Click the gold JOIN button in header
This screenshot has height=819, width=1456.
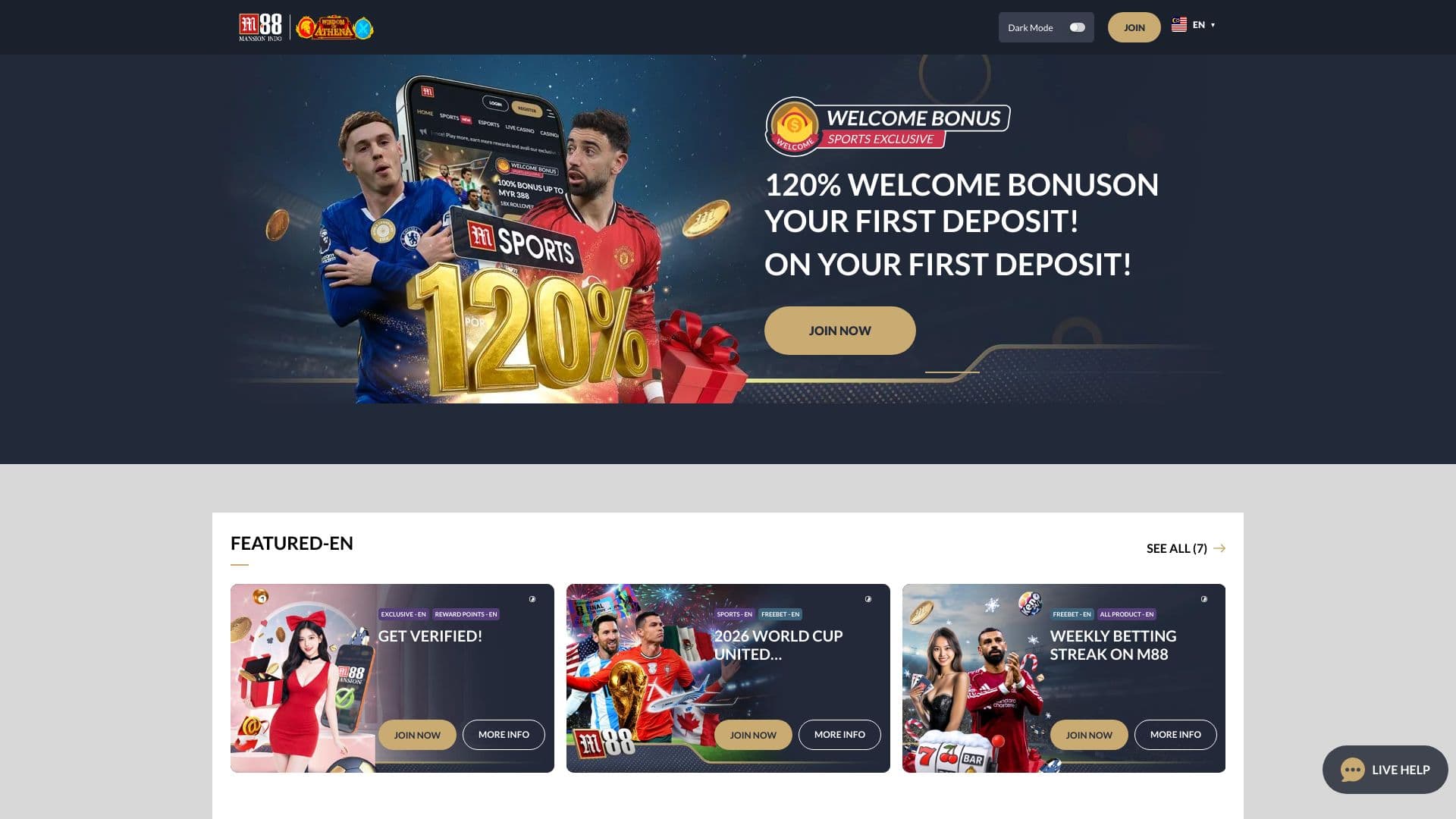[x=1134, y=27]
